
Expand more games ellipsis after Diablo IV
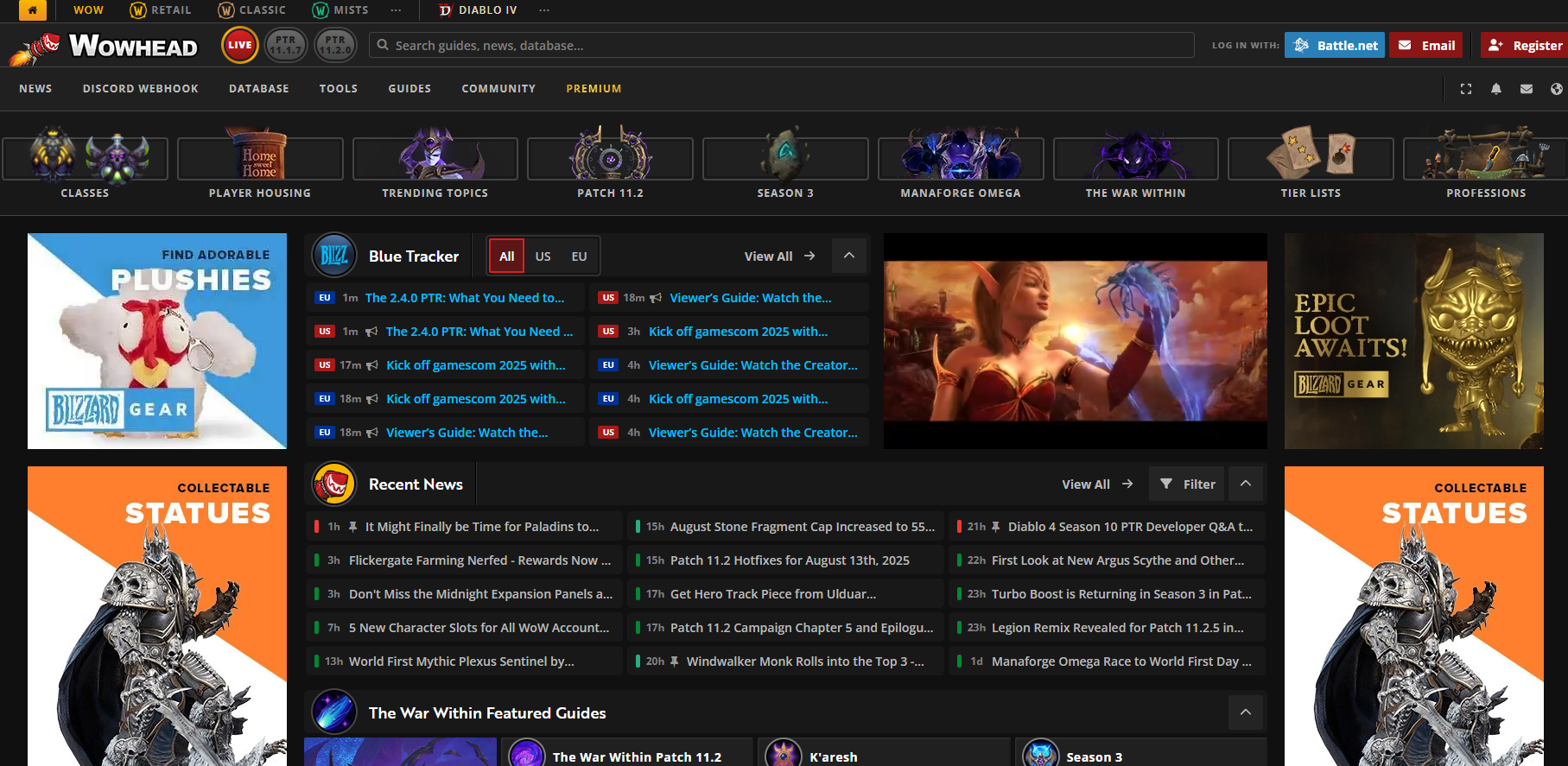click(544, 10)
